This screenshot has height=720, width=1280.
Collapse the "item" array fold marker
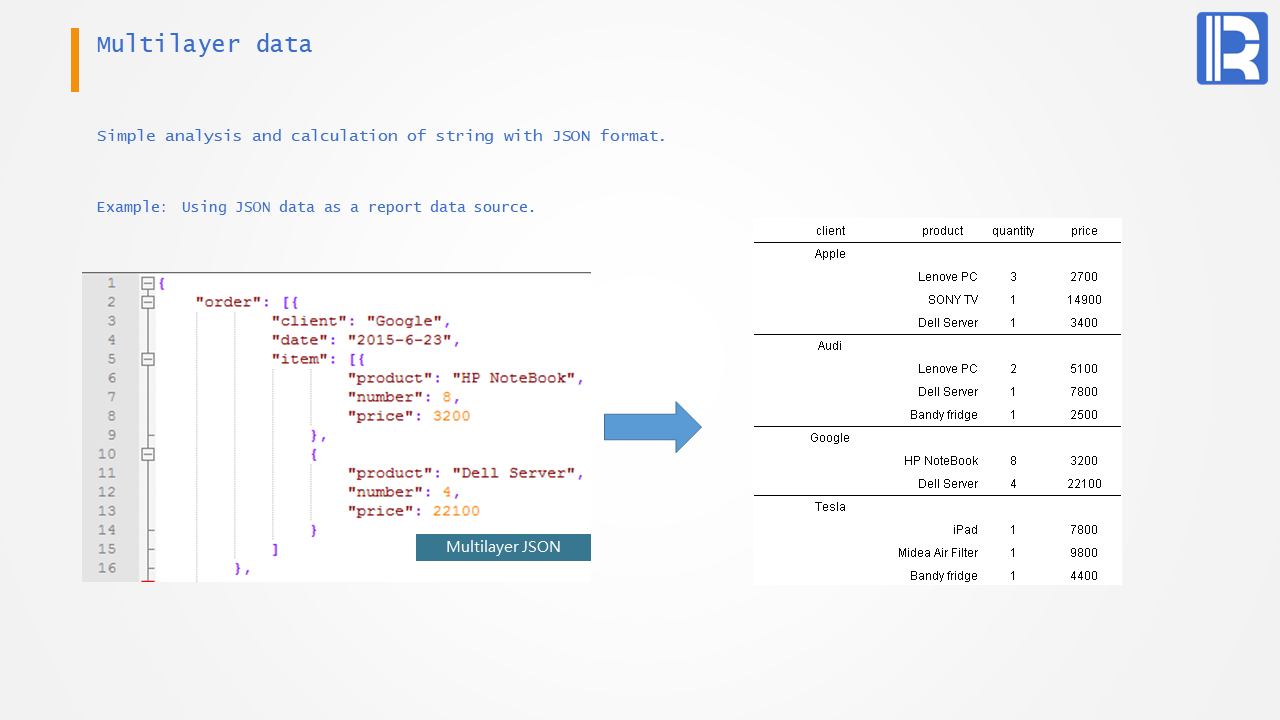click(148, 359)
